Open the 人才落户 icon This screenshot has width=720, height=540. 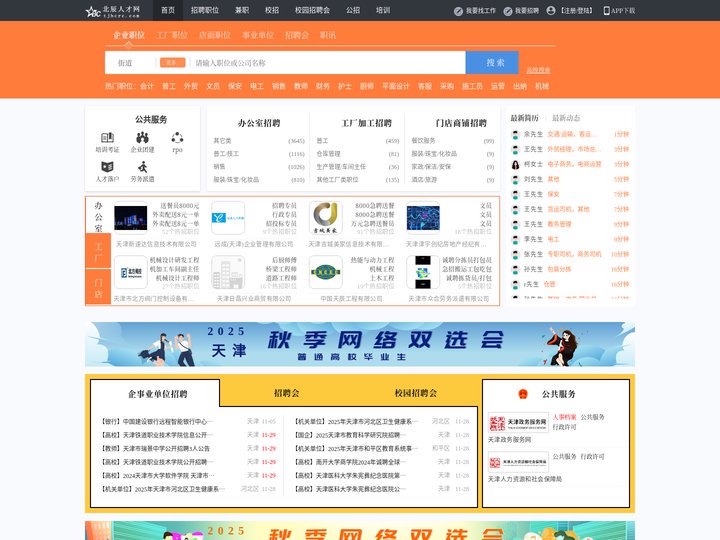tap(107, 167)
